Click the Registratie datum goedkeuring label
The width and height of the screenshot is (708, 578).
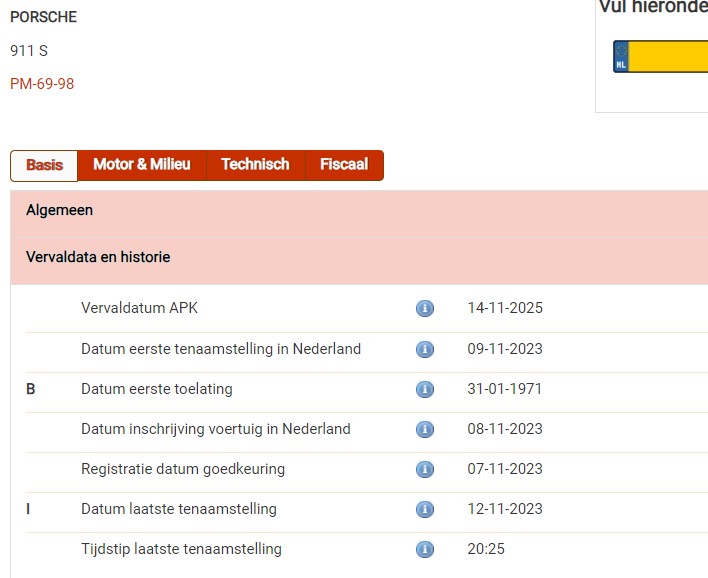(x=183, y=469)
